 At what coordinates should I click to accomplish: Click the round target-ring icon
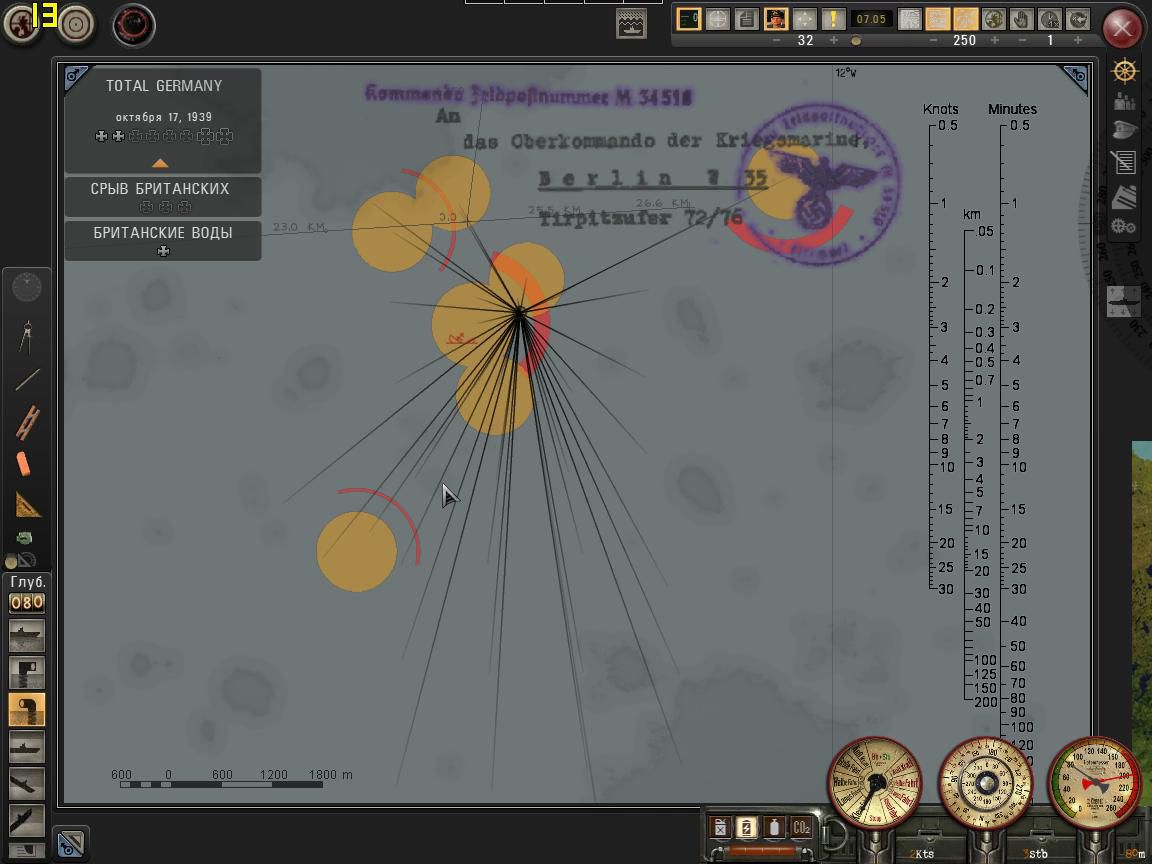(76, 24)
